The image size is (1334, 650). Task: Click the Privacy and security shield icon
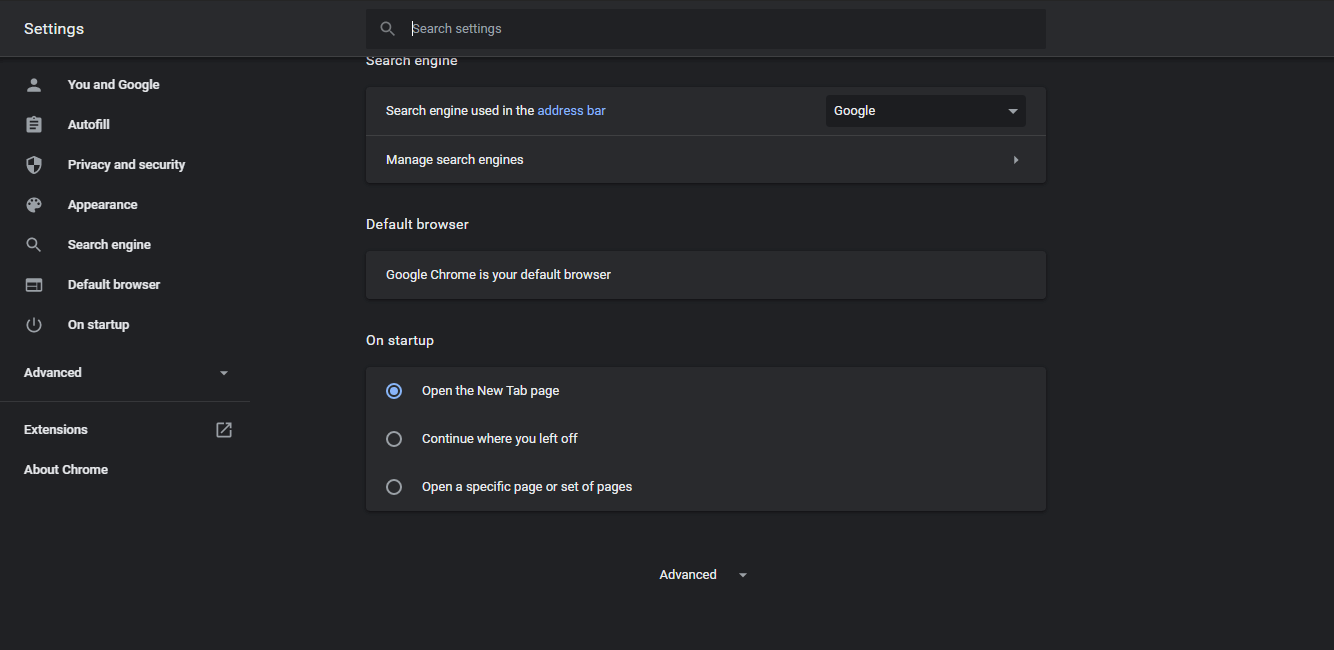[34, 165]
